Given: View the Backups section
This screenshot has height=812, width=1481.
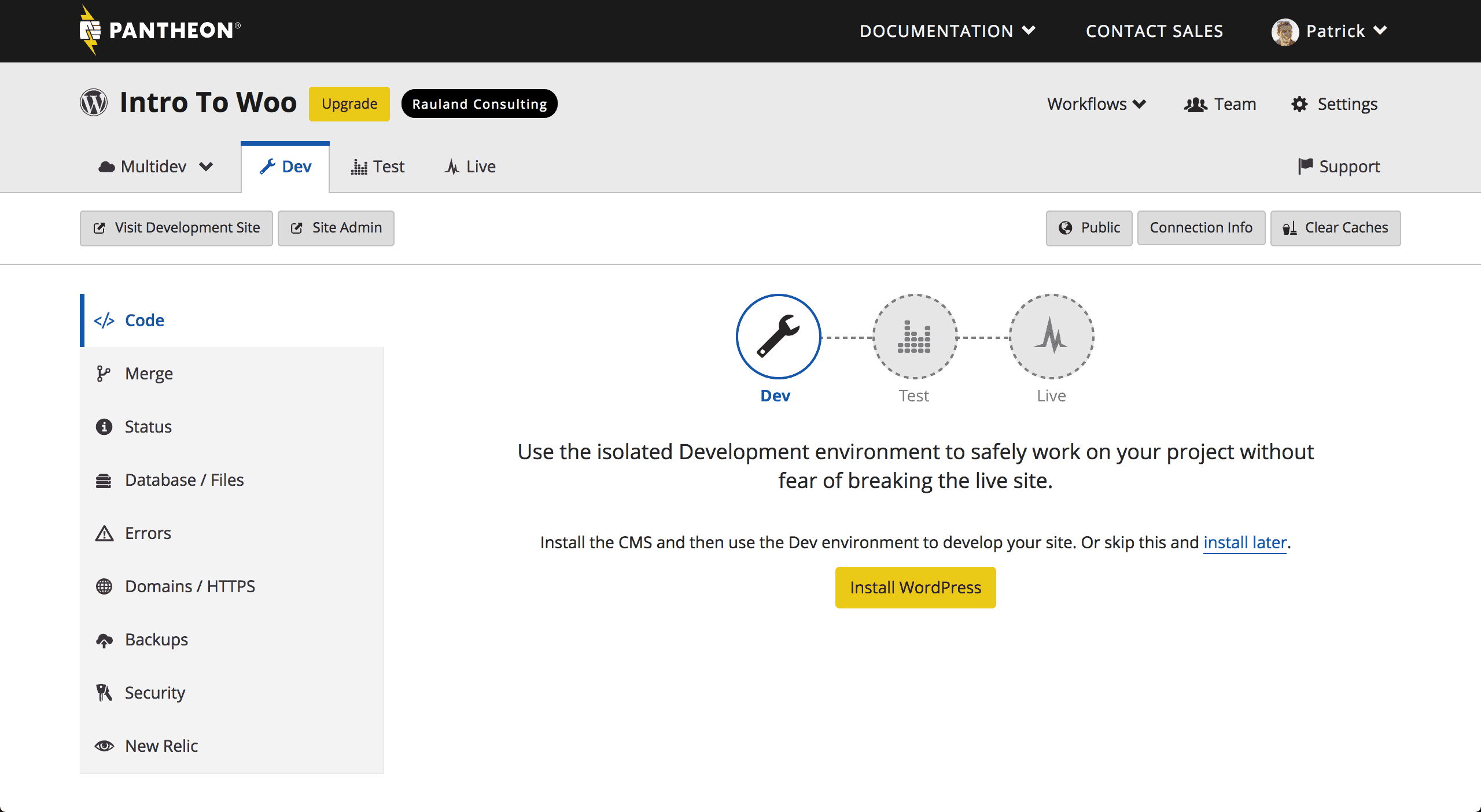Looking at the screenshot, I should [x=155, y=639].
